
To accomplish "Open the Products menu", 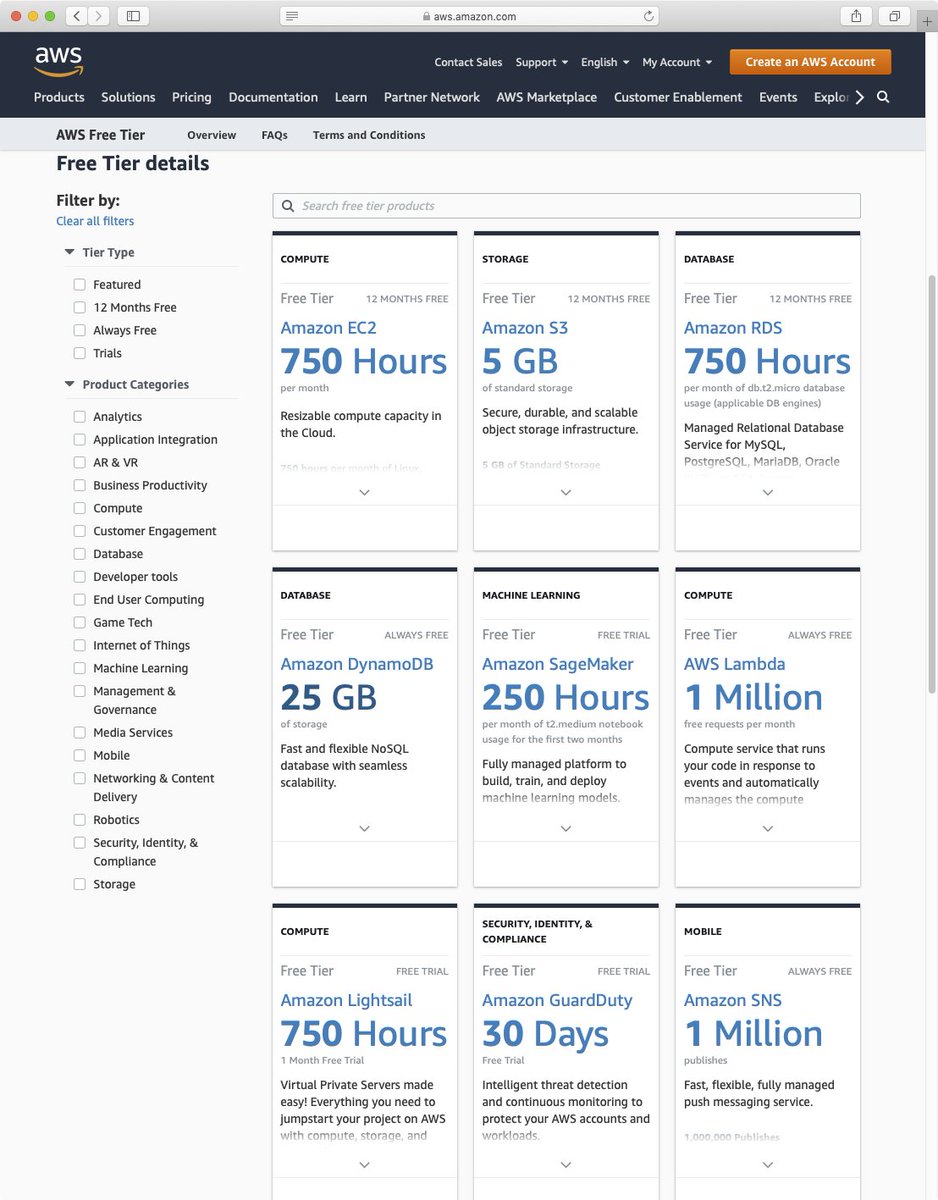I will tap(59, 97).
